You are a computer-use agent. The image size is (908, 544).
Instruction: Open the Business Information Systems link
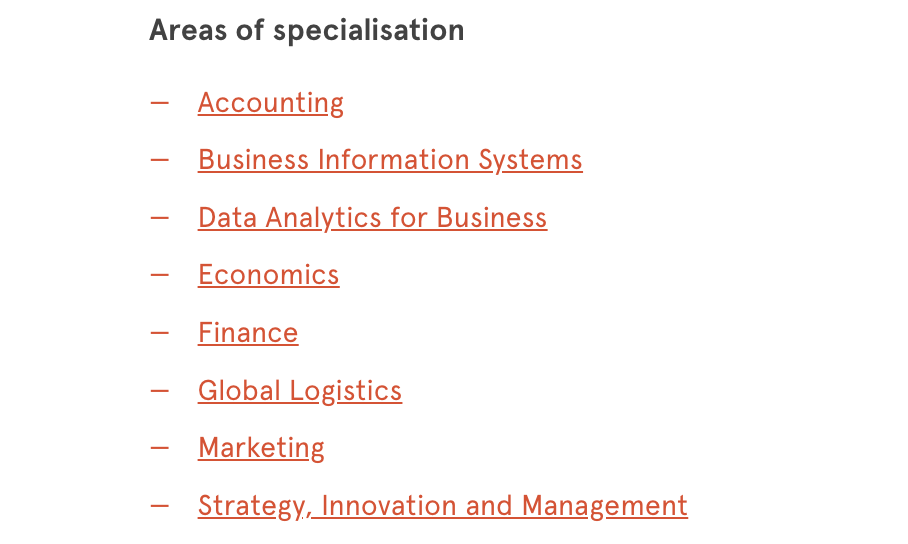tap(390, 160)
